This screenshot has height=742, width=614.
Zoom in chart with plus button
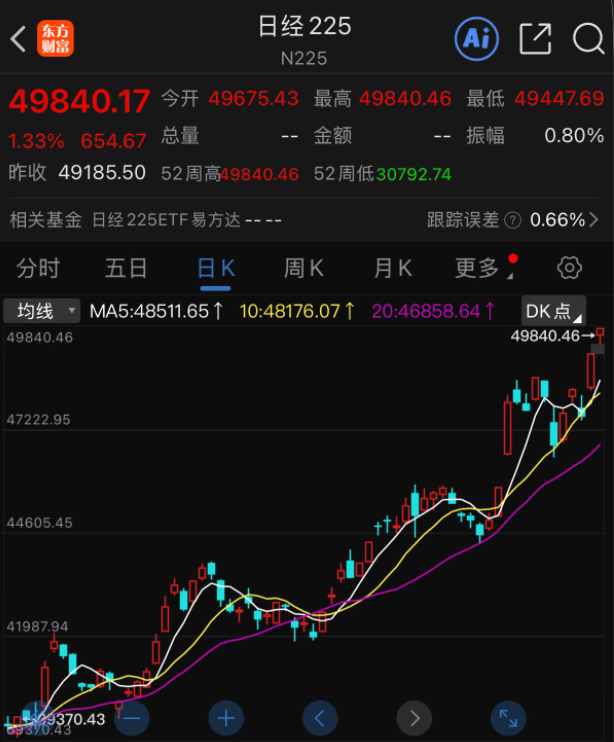coord(226,717)
